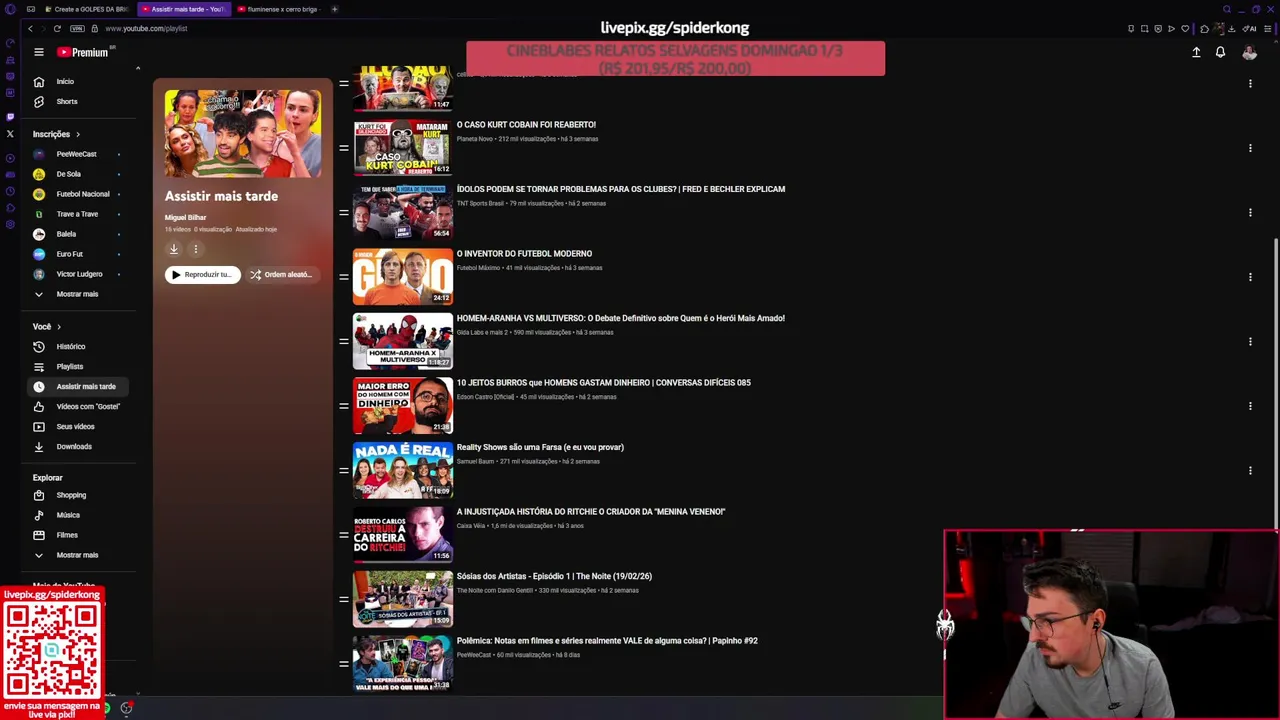Image resolution: width=1280 pixels, height=720 pixels.
Task: Expand the Você section arrow
Action: [x=59, y=327]
